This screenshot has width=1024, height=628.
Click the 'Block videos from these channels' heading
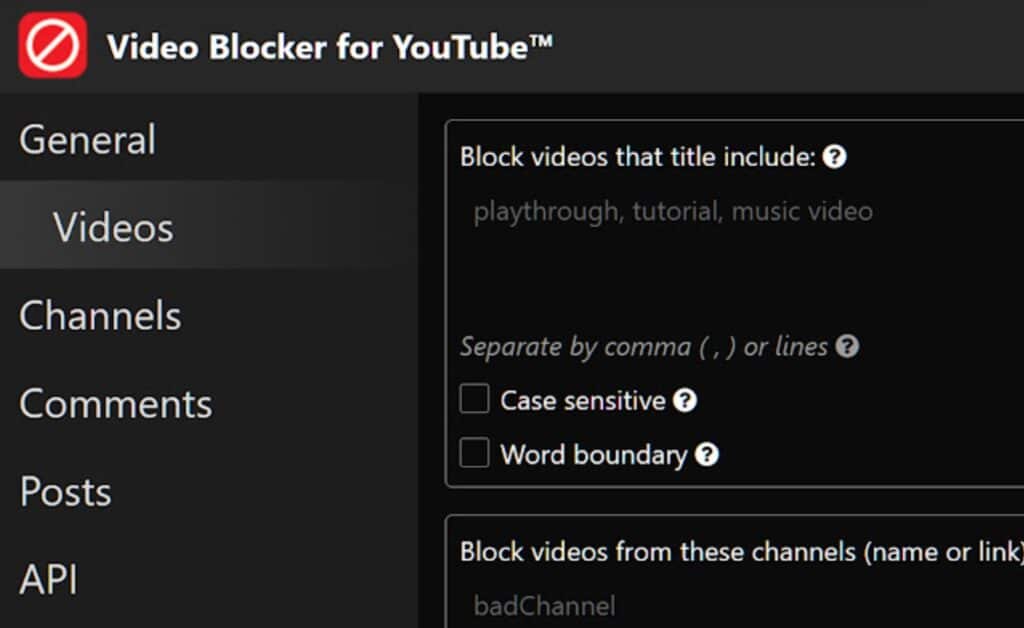(x=741, y=552)
